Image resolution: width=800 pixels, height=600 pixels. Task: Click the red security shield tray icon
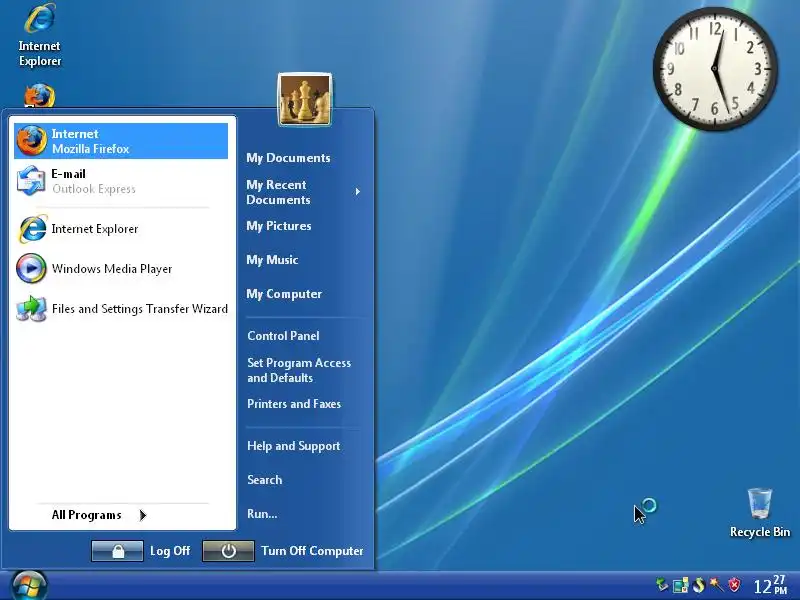click(734, 584)
